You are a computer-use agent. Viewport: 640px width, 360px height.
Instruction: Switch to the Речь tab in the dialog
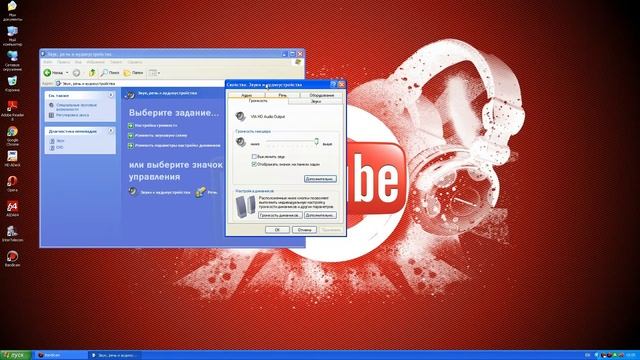tap(282, 95)
